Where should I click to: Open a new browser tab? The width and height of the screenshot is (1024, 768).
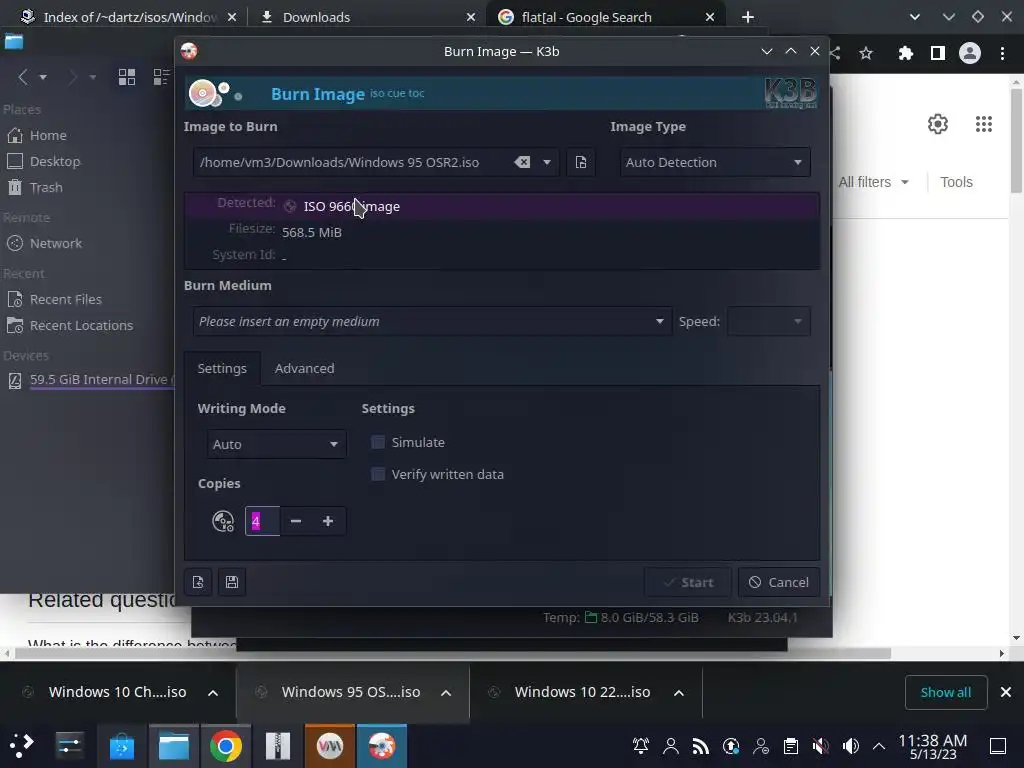point(748,17)
